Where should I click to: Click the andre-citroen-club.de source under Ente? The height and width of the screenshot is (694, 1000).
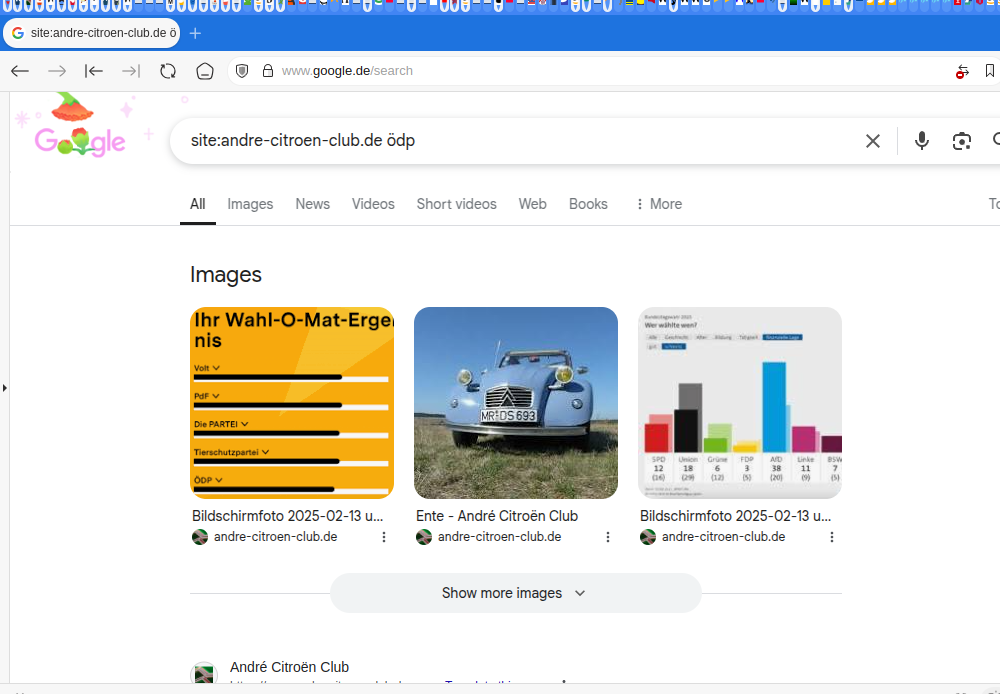point(499,537)
